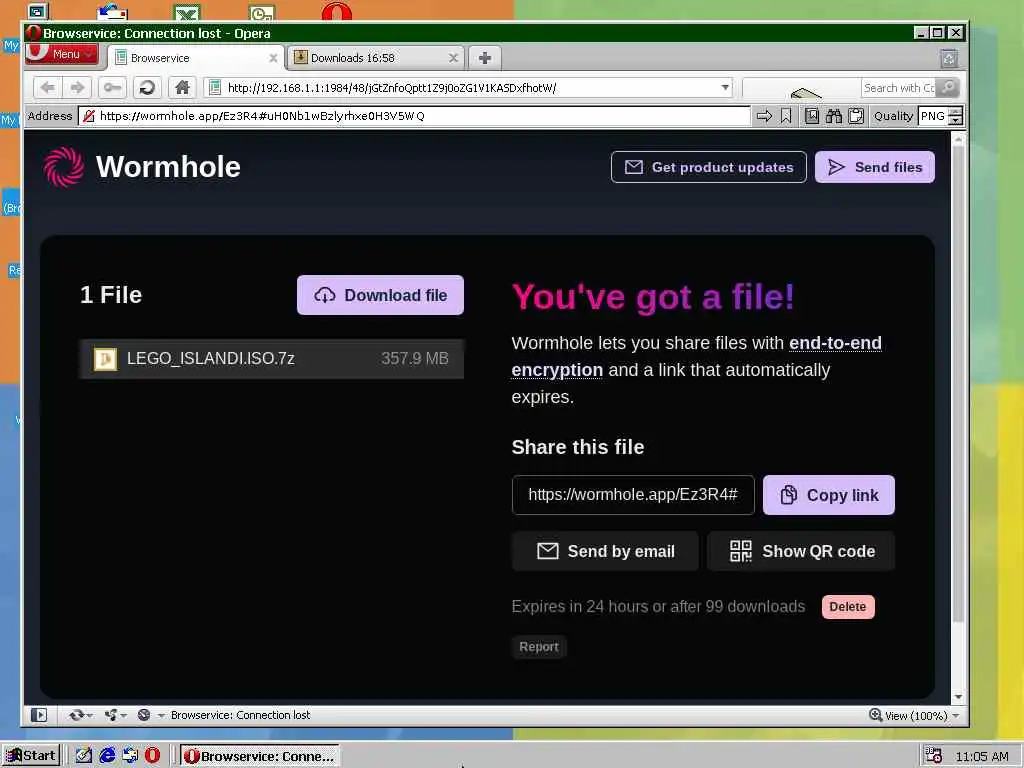Launch Opera from quick launch

(x=152, y=756)
